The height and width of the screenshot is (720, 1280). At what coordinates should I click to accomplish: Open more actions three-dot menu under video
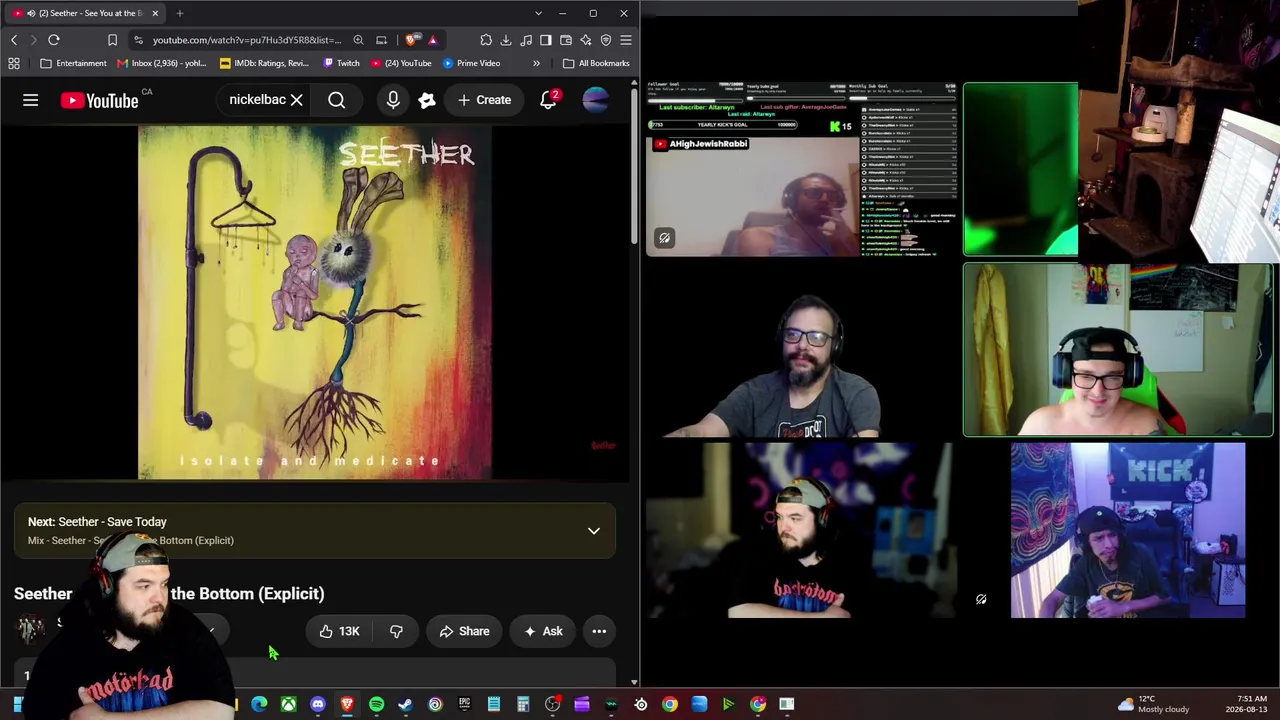[599, 631]
